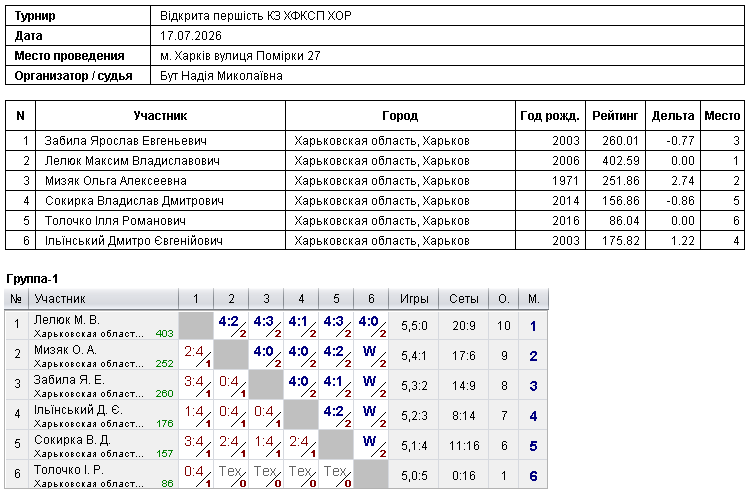
Task: Click the Игры column header in group table
Action: [414, 299]
